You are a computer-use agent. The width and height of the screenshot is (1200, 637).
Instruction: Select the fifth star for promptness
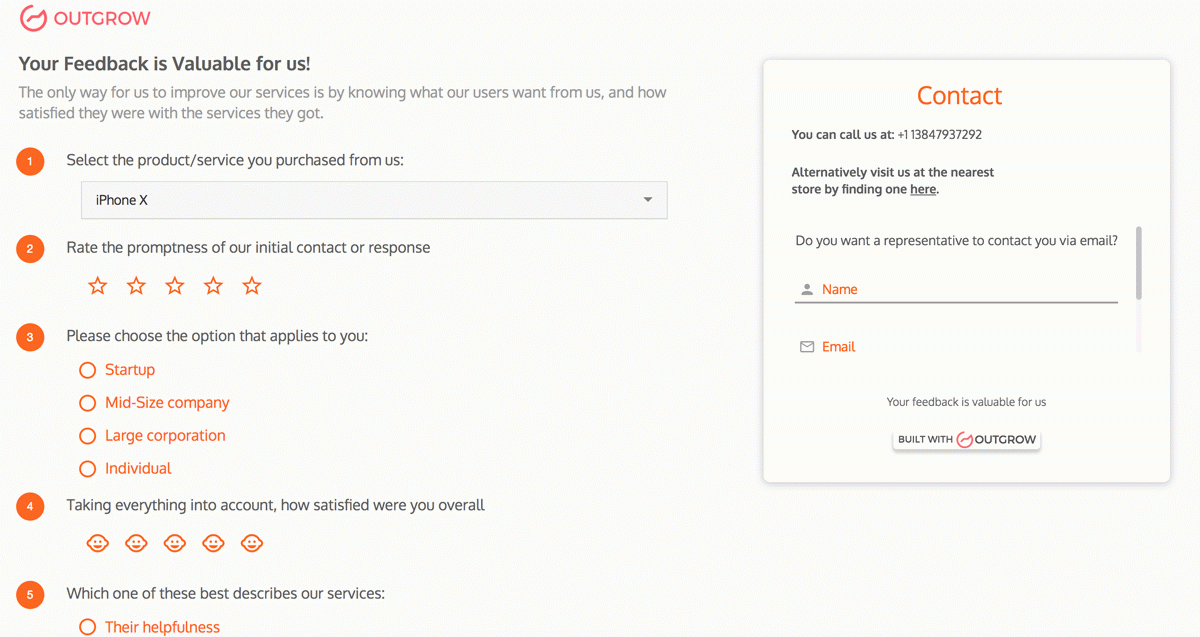click(x=252, y=287)
